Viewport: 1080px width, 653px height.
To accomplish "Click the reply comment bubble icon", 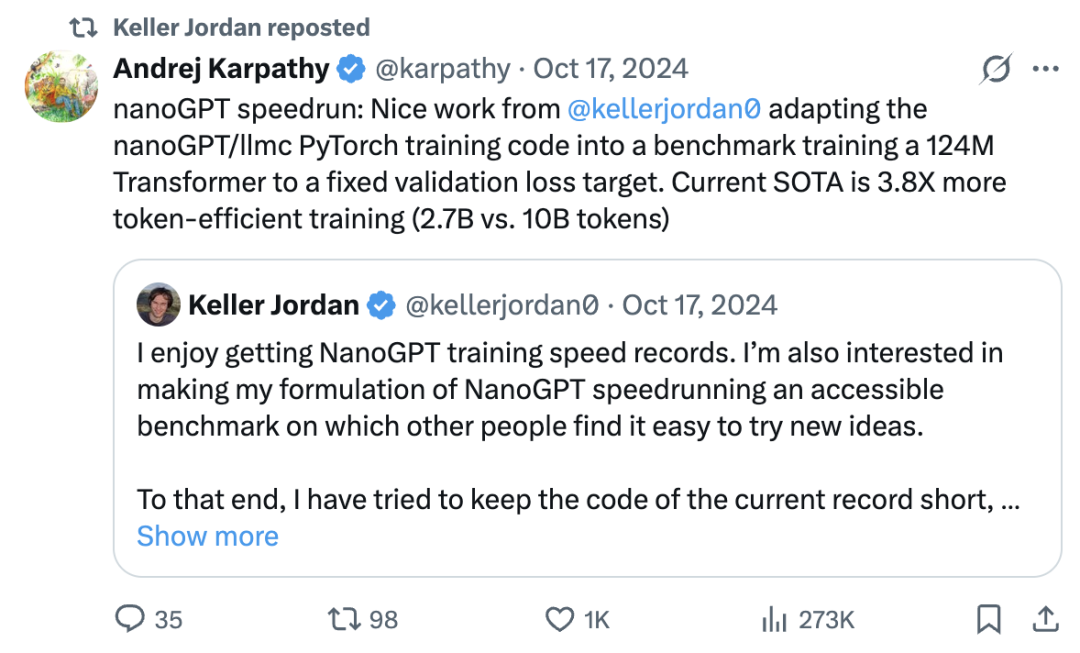I will point(131,620).
